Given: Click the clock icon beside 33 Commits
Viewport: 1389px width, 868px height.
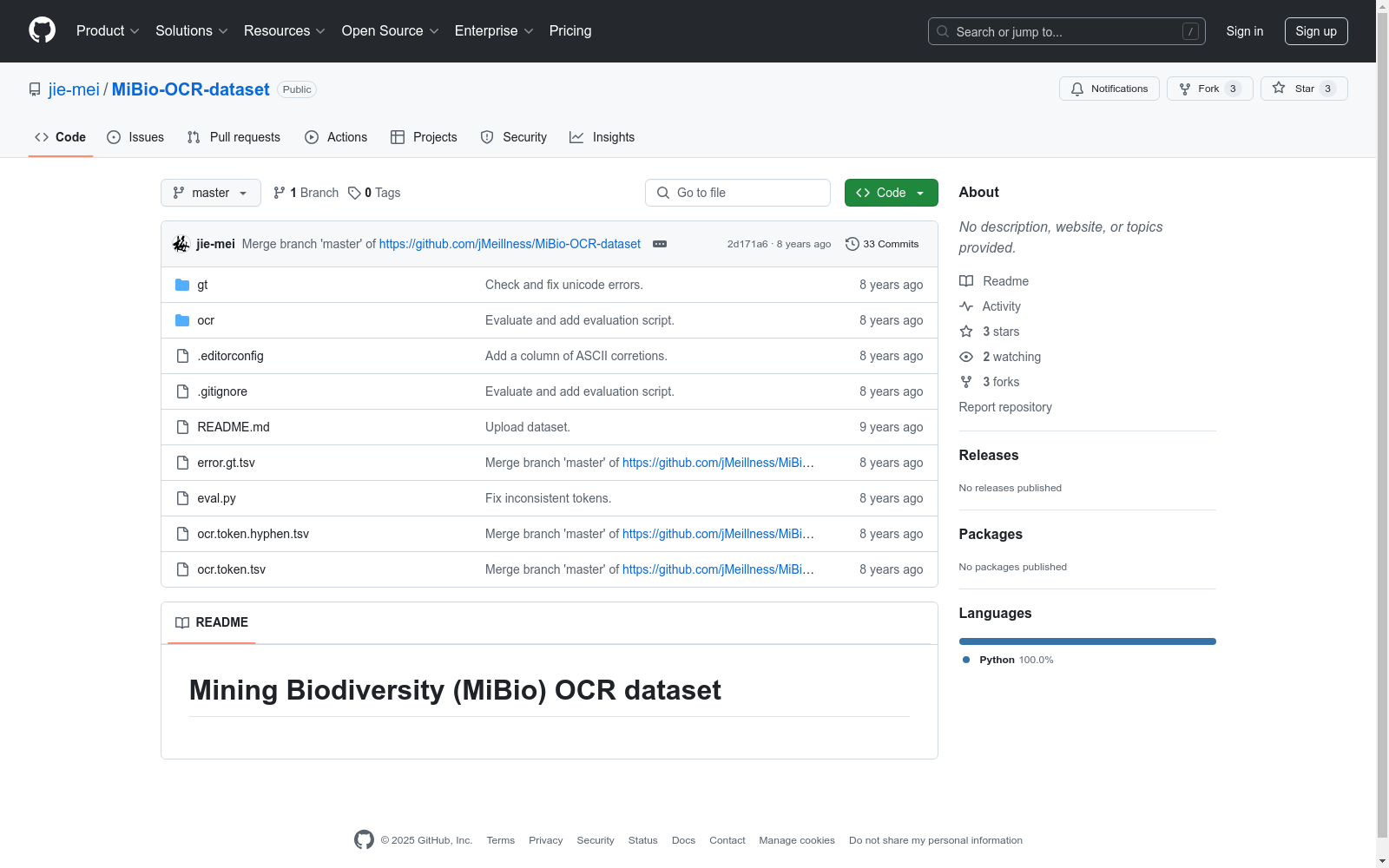Looking at the screenshot, I should coord(852,244).
